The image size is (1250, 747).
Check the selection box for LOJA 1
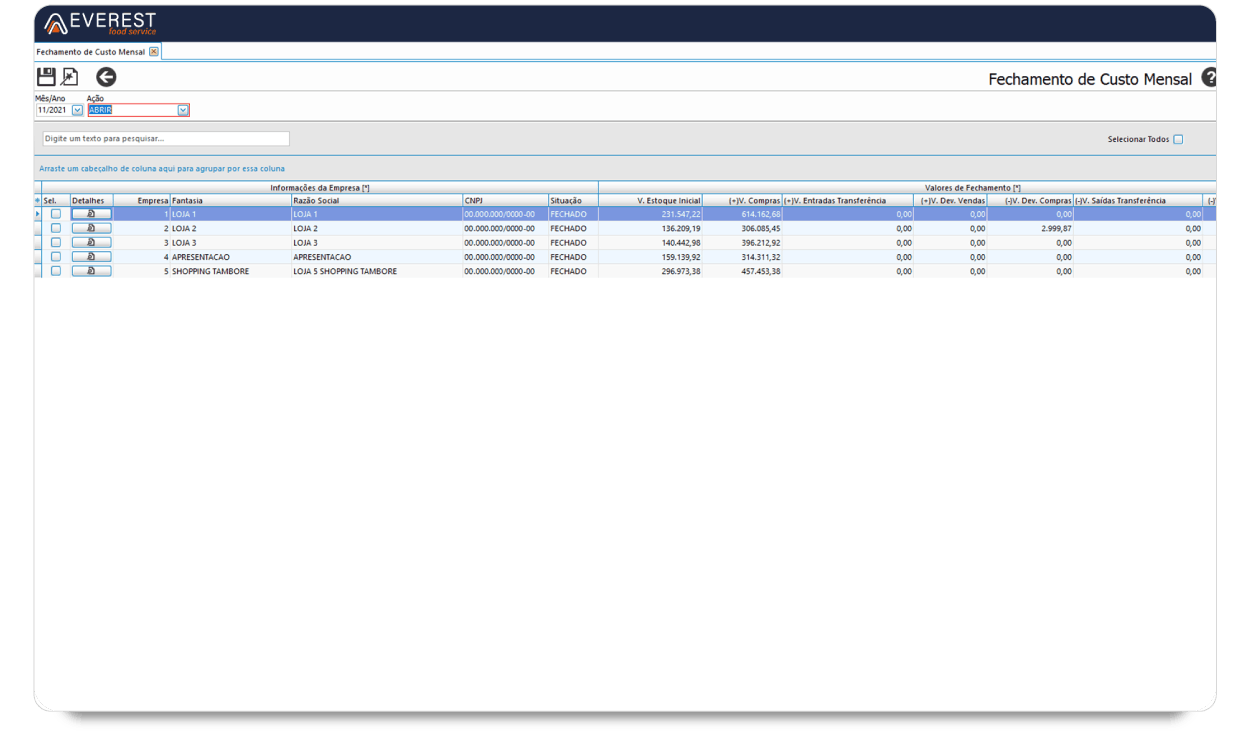click(56, 214)
